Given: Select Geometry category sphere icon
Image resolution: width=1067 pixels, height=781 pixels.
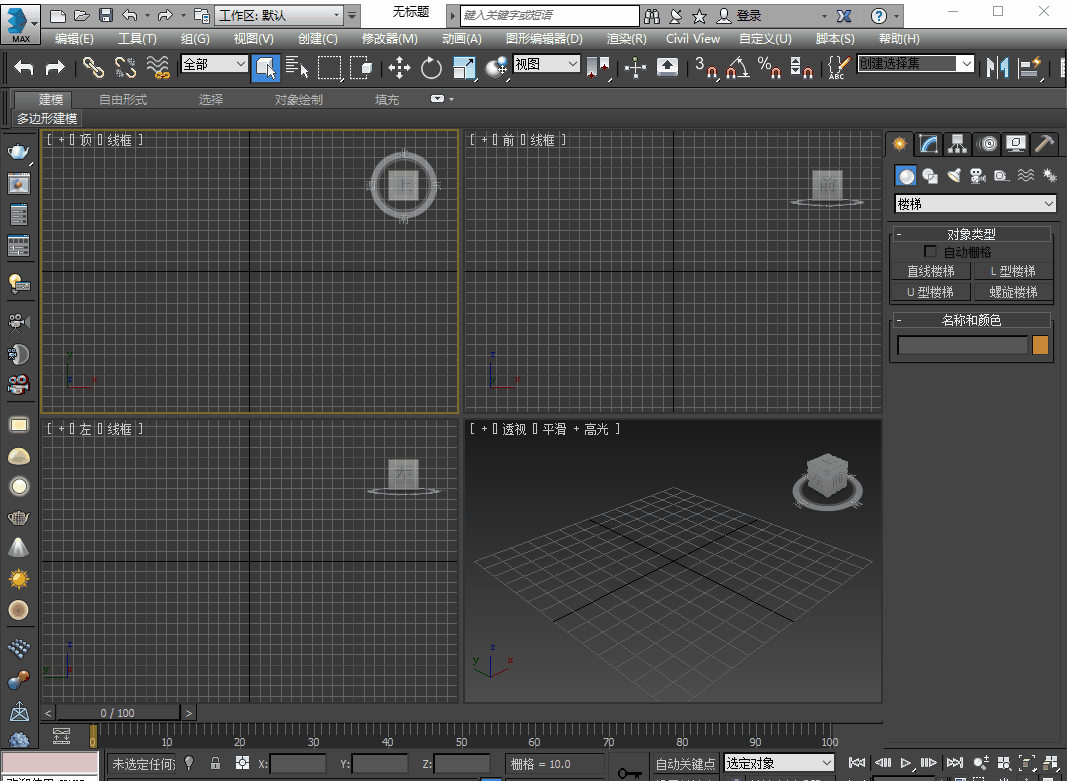Looking at the screenshot, I should [906, 176].
